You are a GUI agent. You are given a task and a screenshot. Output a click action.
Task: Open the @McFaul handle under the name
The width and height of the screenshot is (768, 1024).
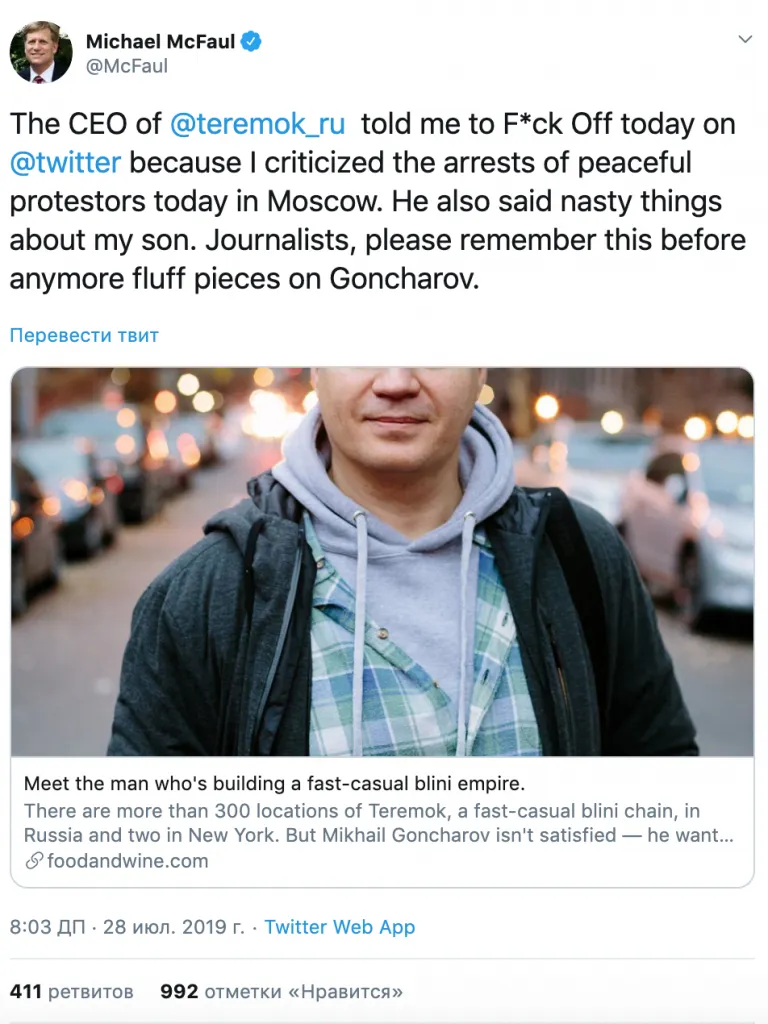(126, 66)
